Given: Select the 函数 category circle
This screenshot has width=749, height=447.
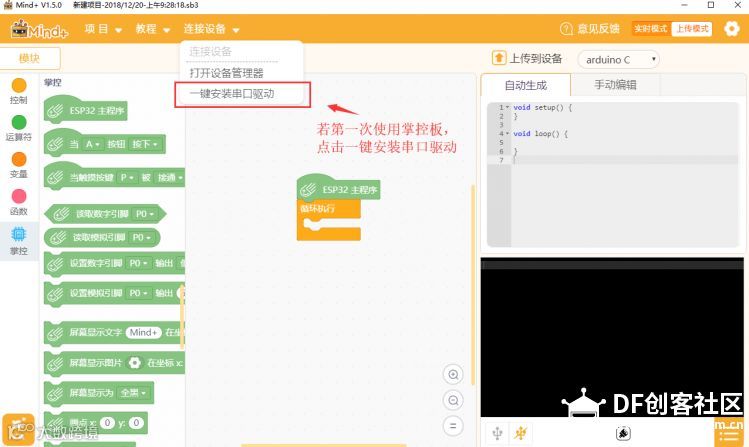Looking at the screenshot, I should [x=19, y=196].
